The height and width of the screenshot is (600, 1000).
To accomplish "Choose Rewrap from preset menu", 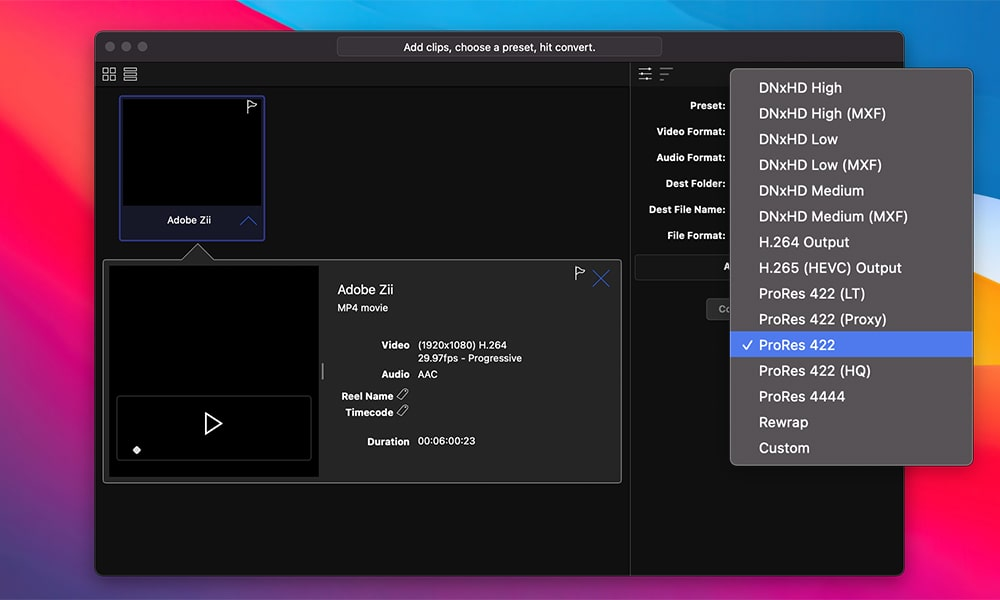I will point(783,422).
